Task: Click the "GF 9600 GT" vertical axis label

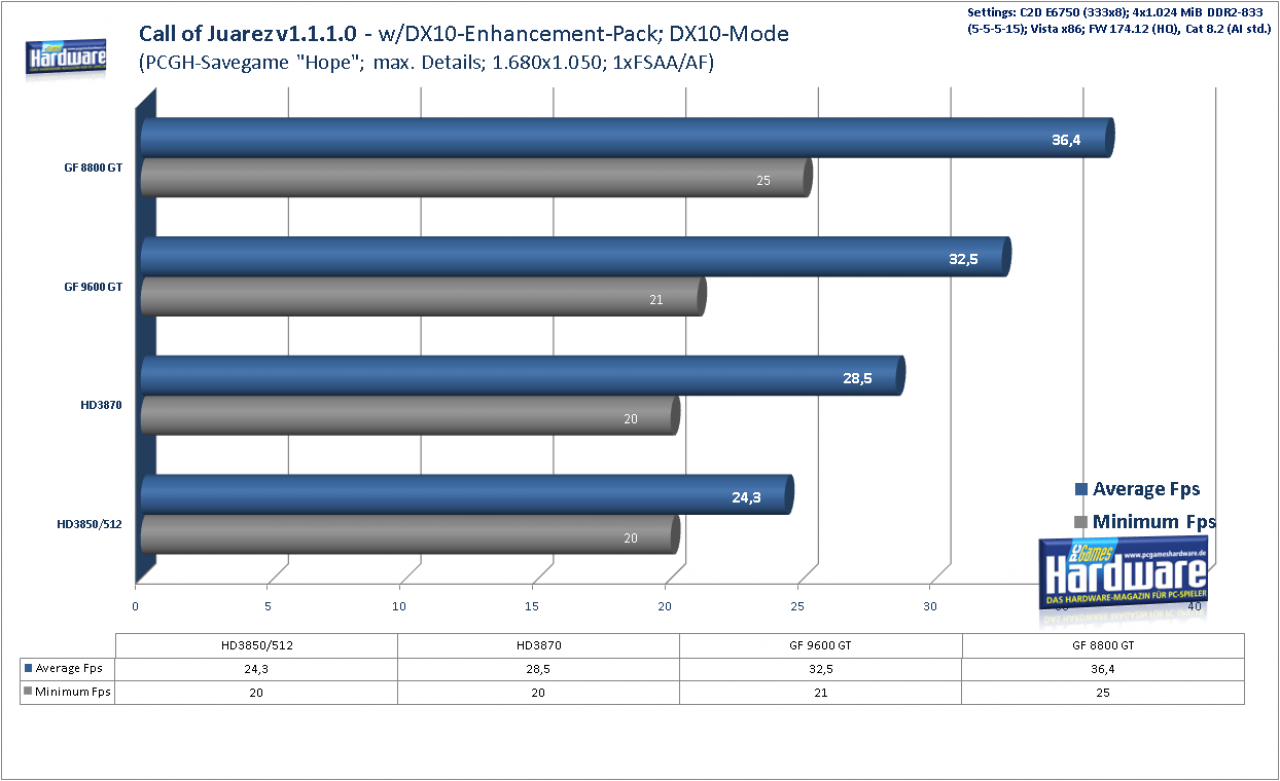Action: 93,286
